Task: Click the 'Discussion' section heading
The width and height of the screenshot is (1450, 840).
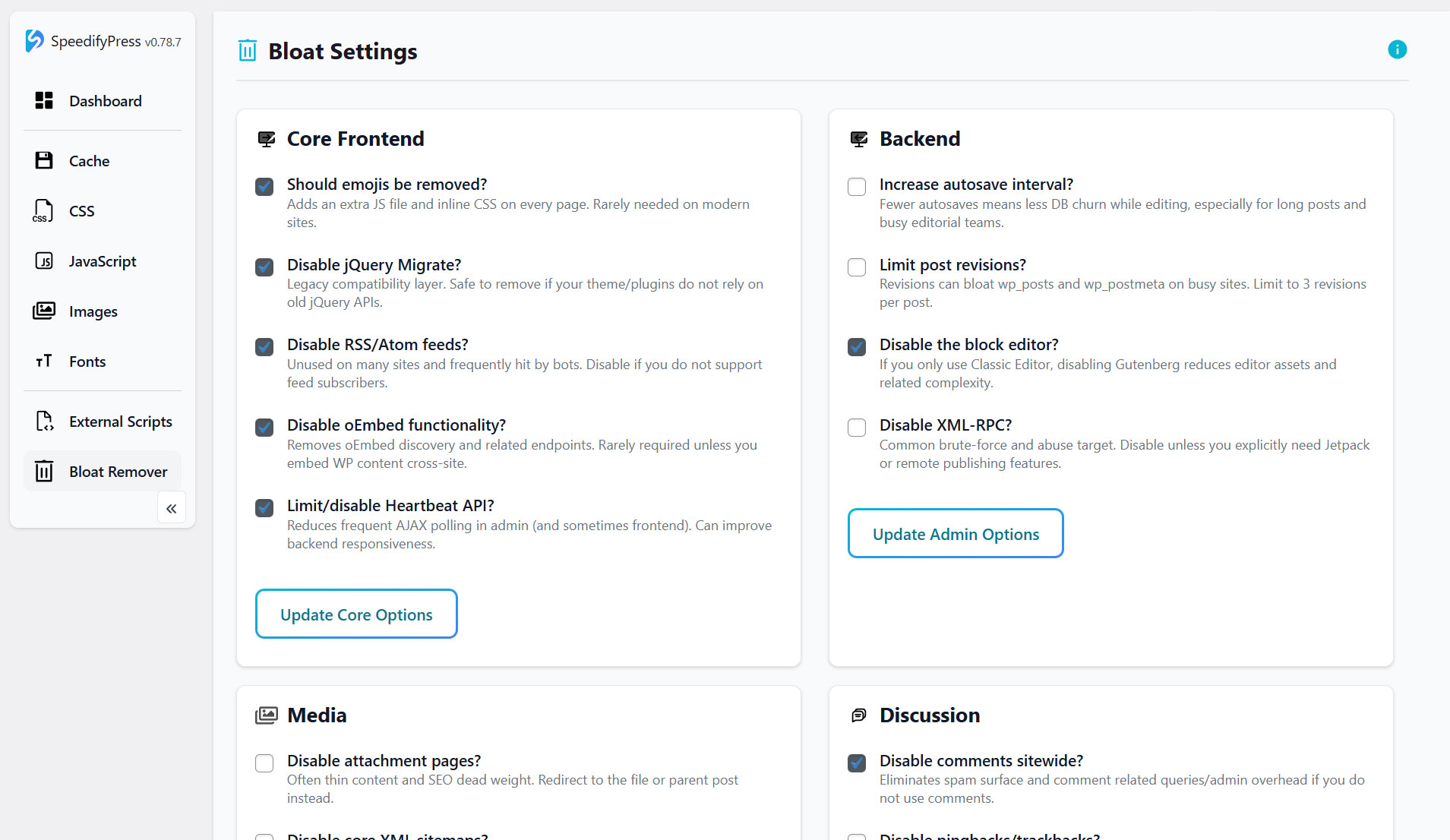Action: pos(930,715)
